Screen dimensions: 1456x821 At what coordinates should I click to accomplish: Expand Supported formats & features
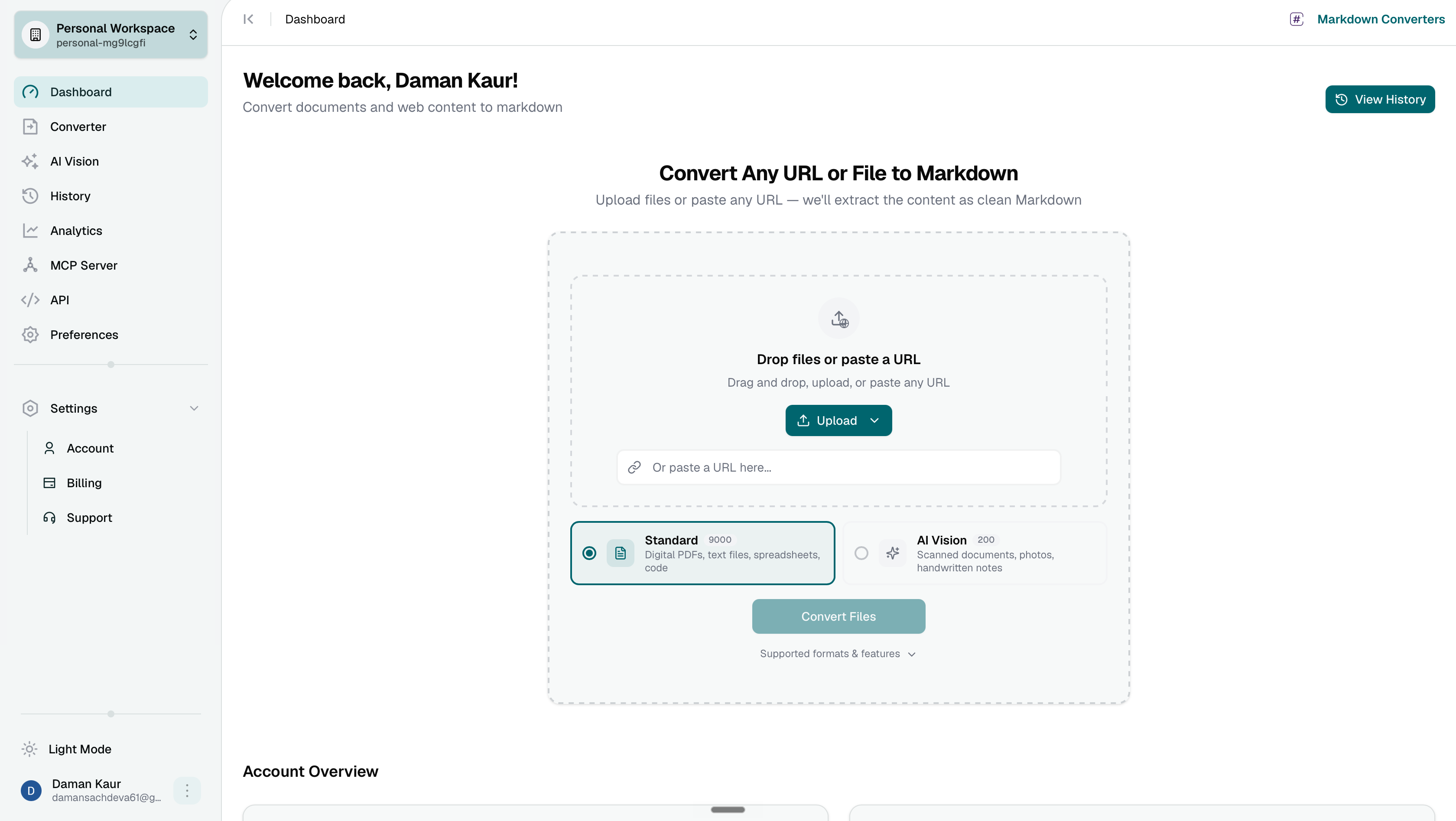pos(838,654)
